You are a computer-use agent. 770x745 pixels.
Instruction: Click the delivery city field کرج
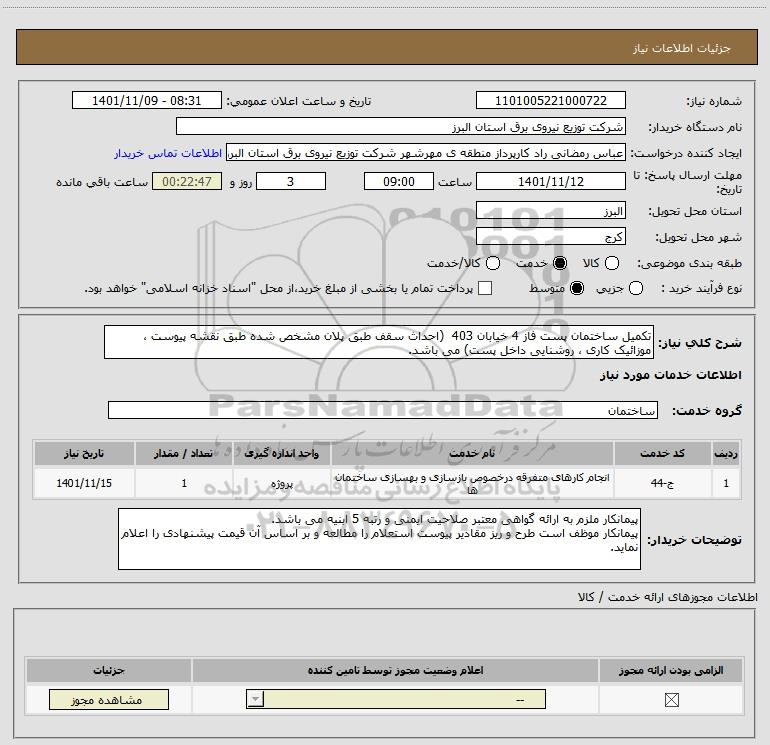click(x=550, y=237)
